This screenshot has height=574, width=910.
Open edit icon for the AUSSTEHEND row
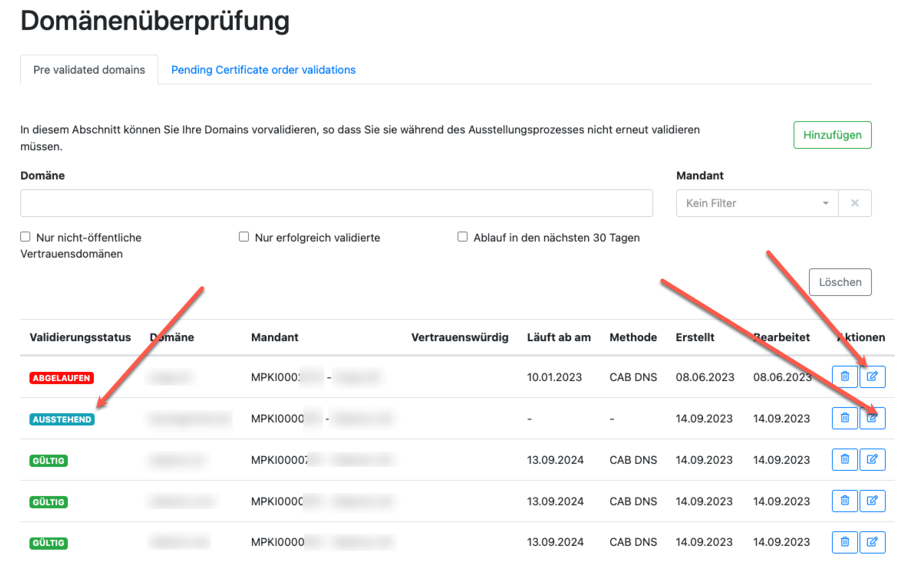coord(873,418)
